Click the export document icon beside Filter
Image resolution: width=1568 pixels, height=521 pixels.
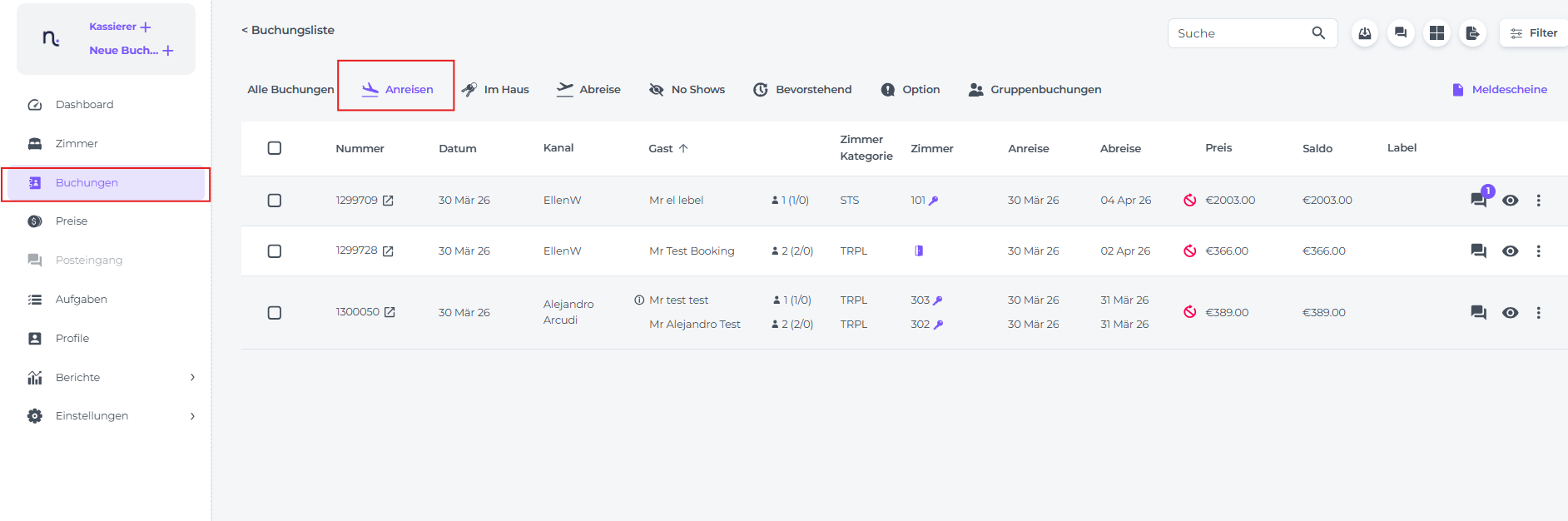pos(1472,33)
